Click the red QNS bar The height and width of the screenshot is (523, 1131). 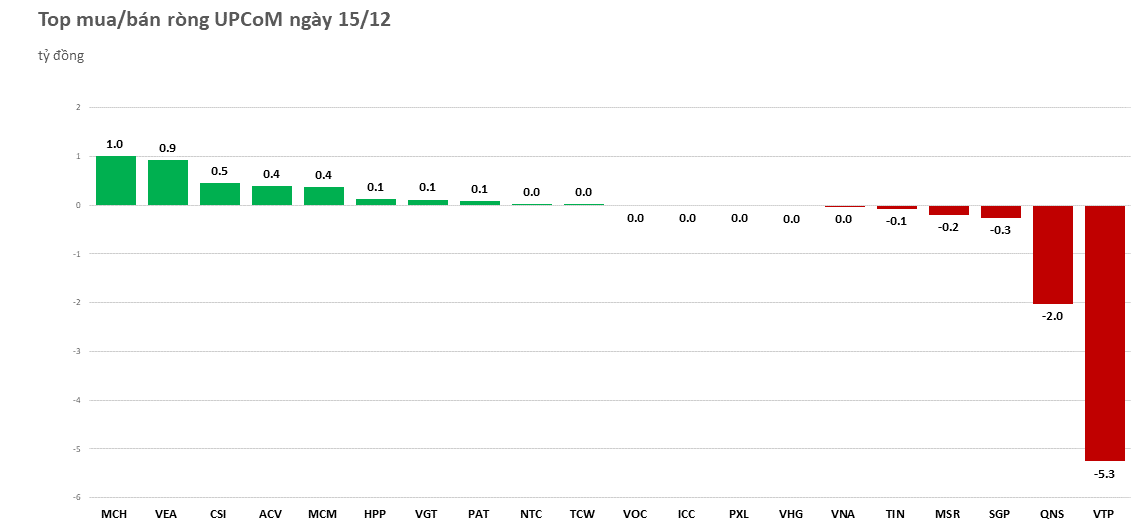(x=1052, y=254)
